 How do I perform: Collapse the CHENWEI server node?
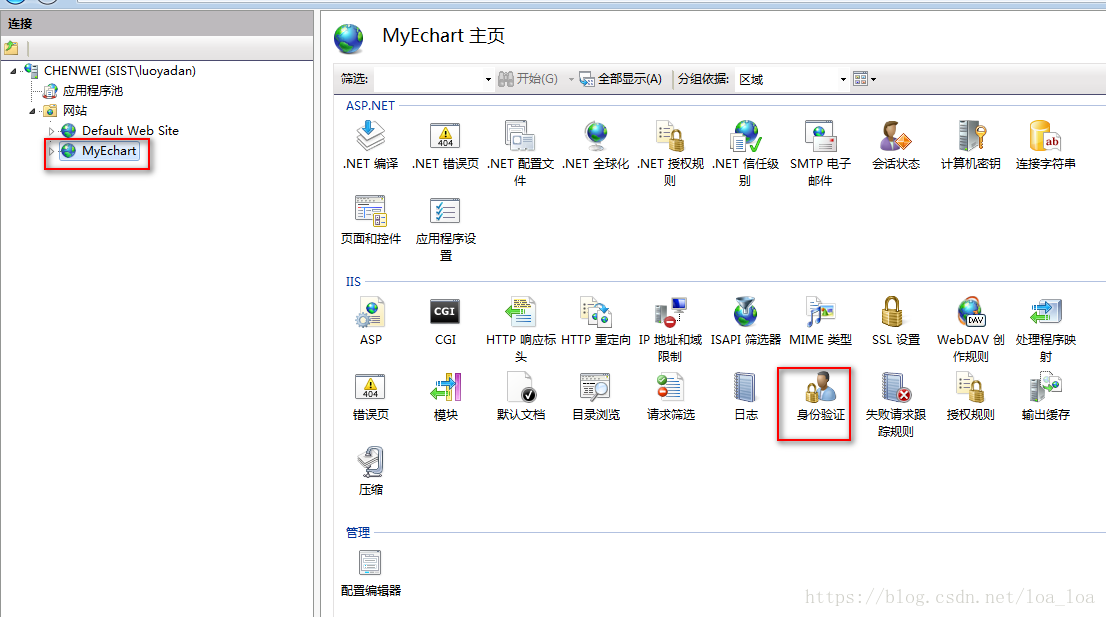13,71
